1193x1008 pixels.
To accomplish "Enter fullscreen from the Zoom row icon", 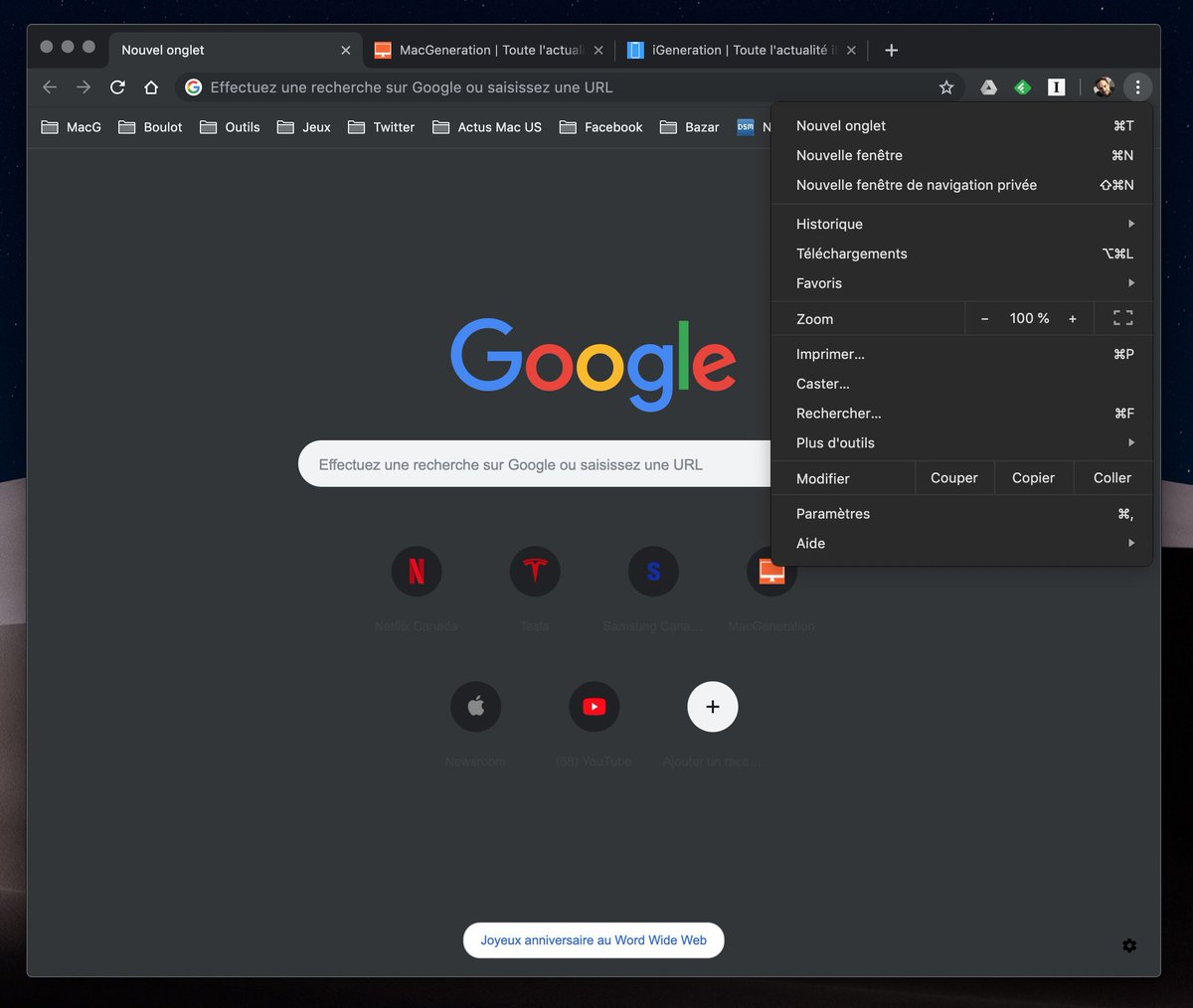I will tap(1122, 318).
